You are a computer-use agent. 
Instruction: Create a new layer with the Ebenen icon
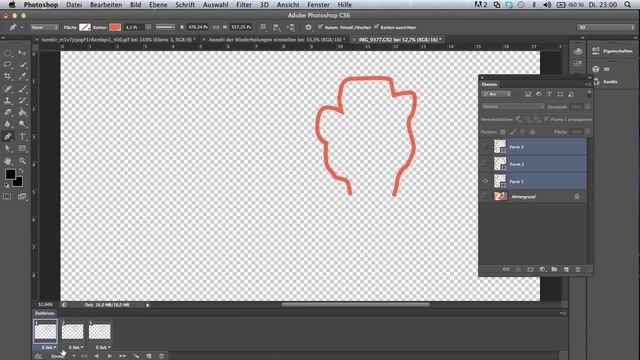point(566,269)
